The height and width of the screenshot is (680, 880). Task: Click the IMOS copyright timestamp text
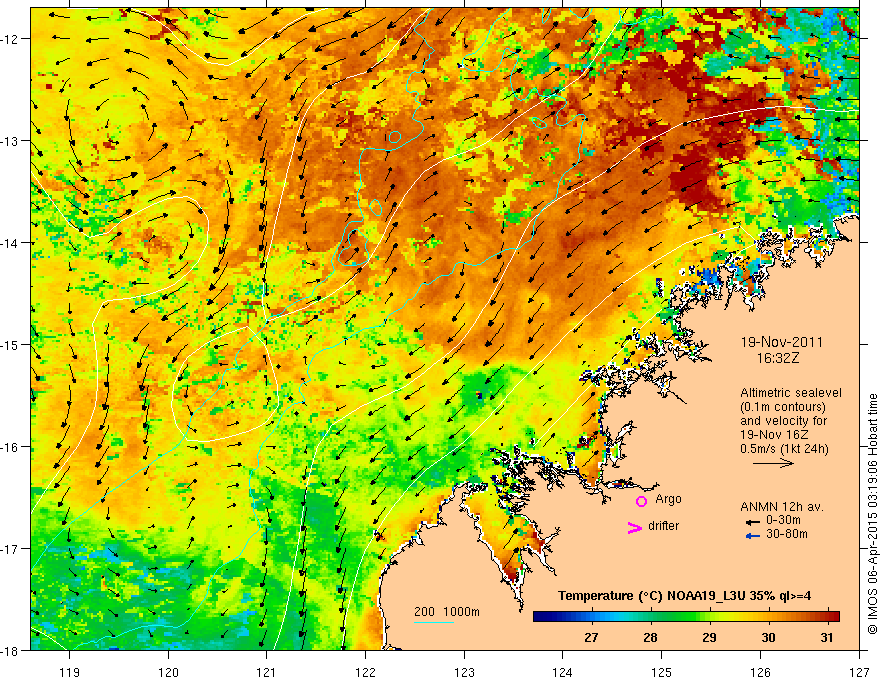coord(872,514)
